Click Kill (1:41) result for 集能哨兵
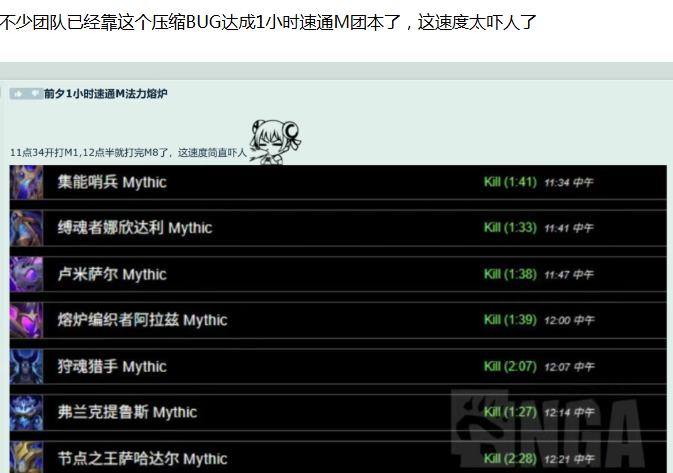 510,183
